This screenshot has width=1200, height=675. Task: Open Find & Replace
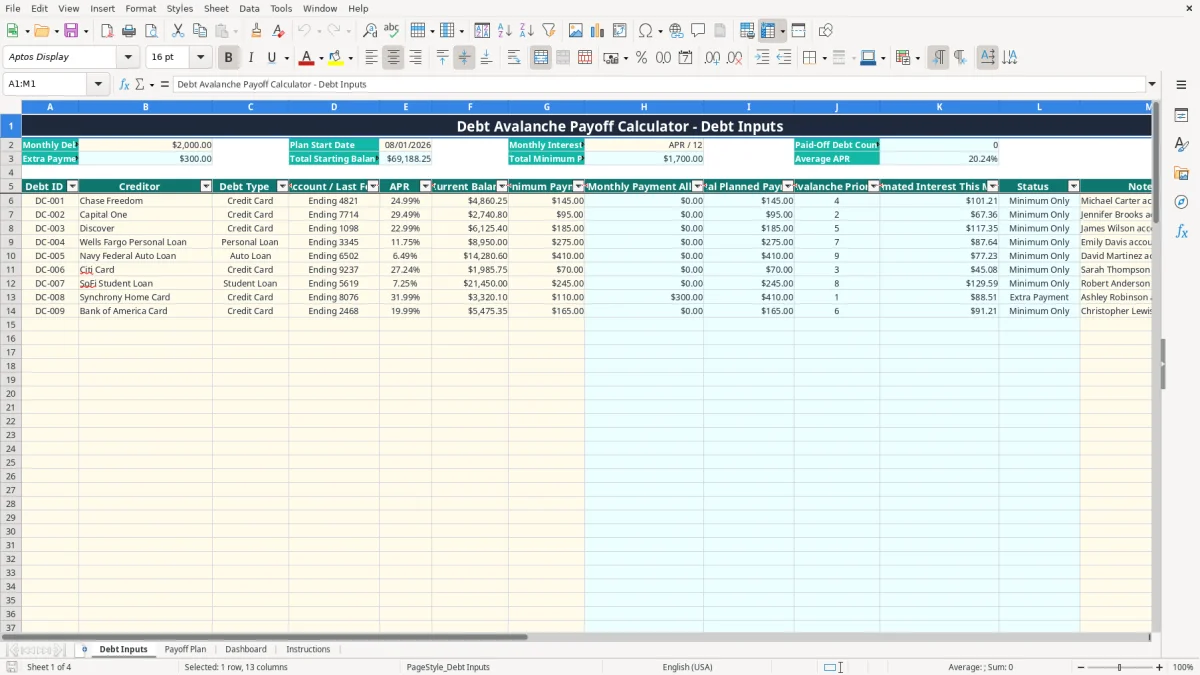click(370, 31)
